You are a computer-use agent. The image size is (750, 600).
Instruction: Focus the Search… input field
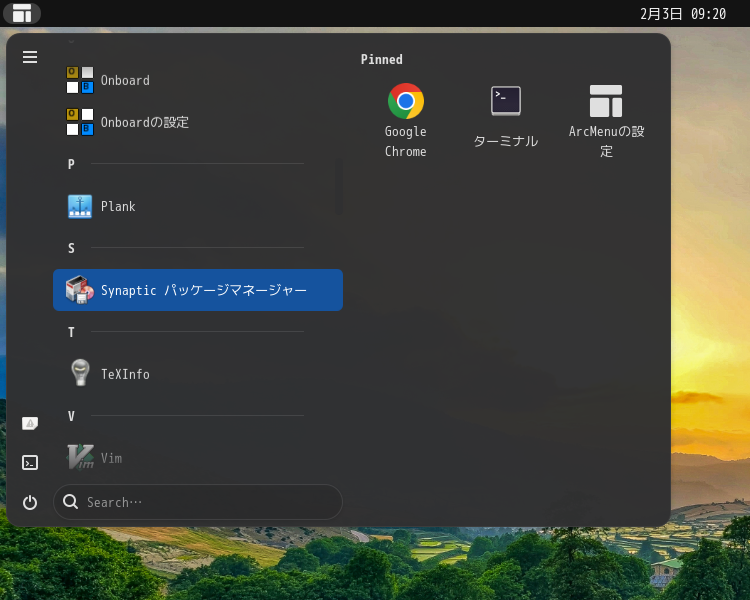198,502
